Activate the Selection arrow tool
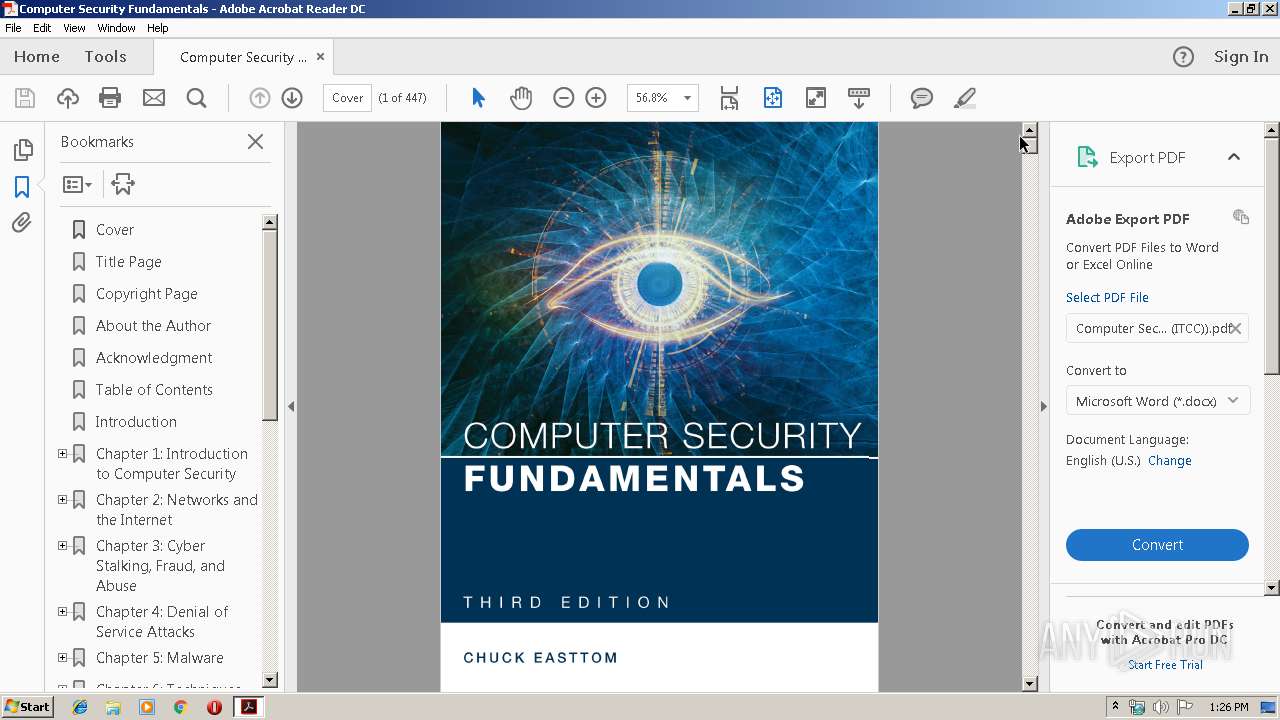 pyautogui.click(x=478, y=98)
